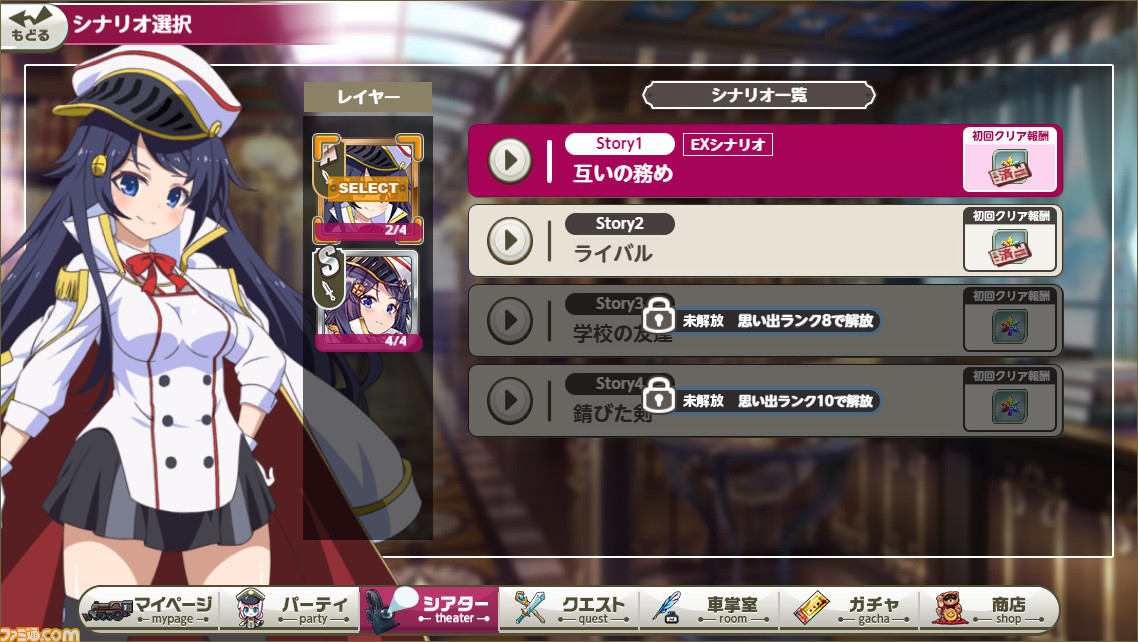
Task: Go back with the もどる bat button
Action: pyautogui.click(x=29, y=25)
